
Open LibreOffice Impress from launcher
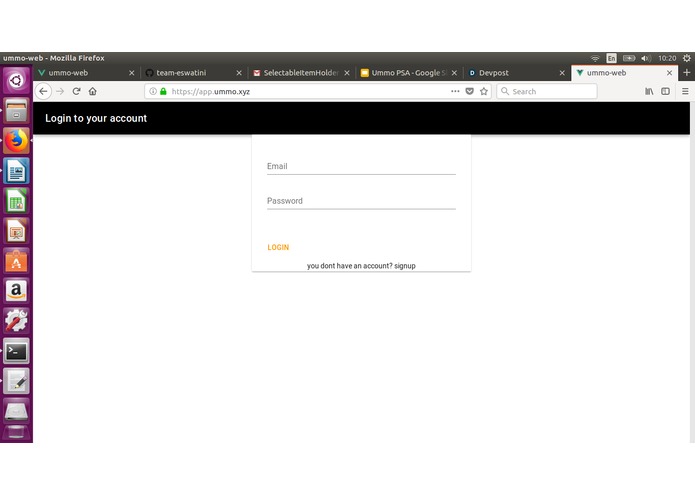[16, 231]
